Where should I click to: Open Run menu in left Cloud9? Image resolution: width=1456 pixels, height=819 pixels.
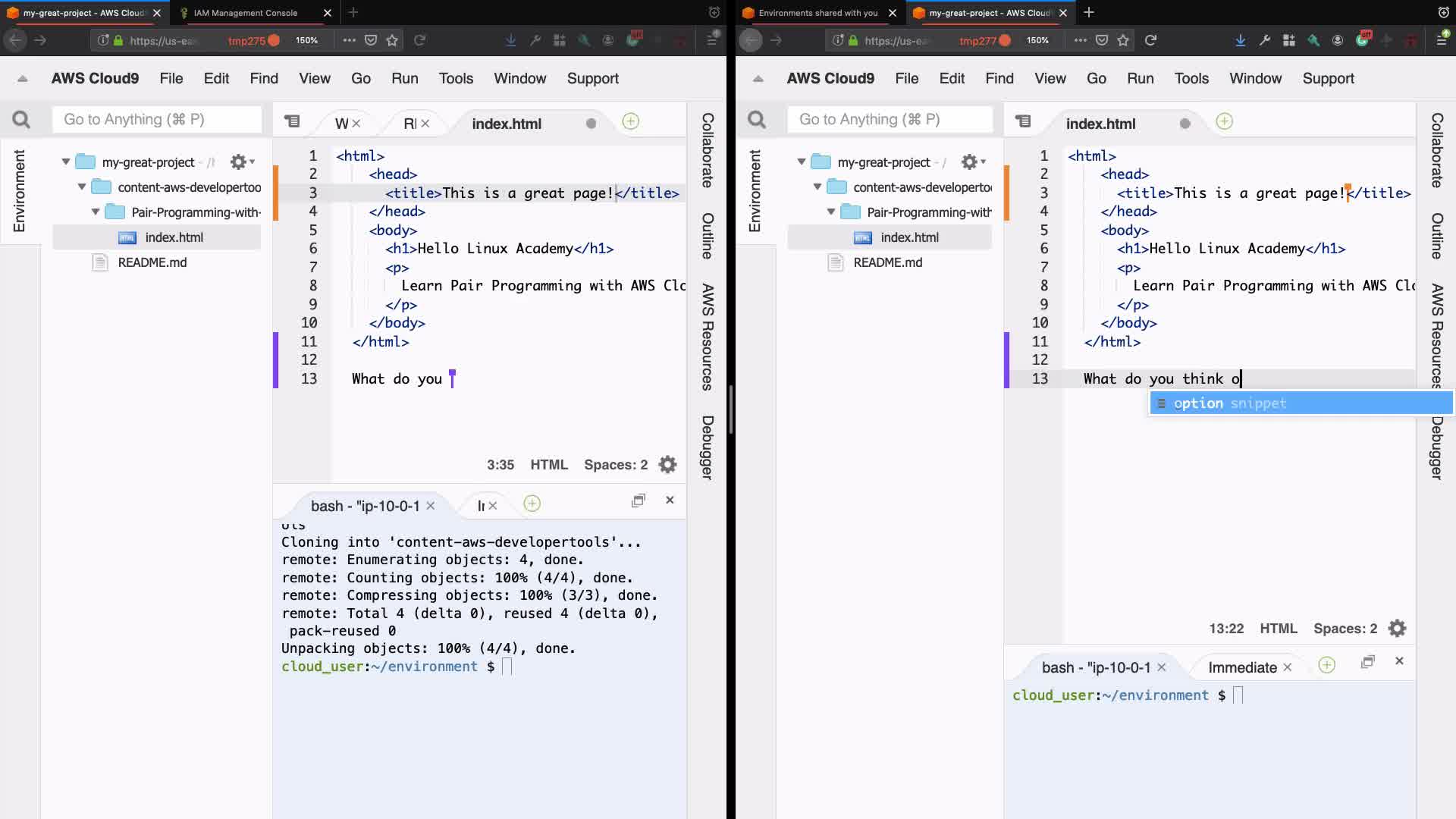(404, 78)
